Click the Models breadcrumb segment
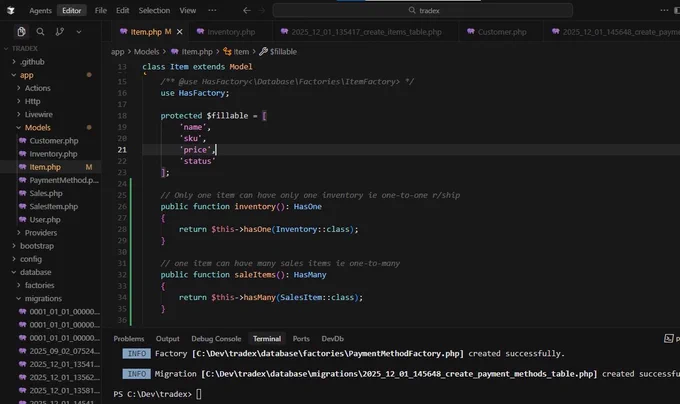 pos(146,52)
